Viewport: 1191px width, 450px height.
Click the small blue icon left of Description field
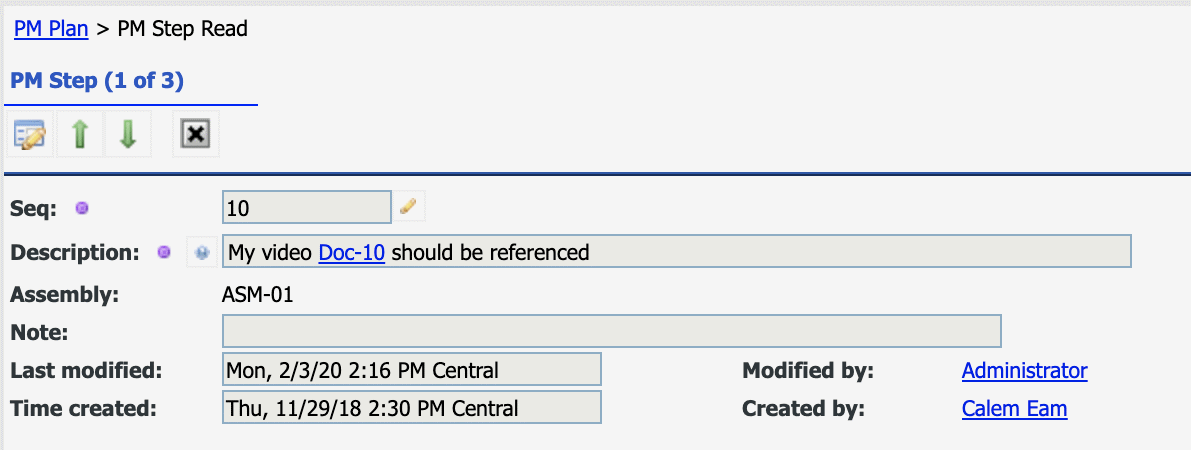pyautogui.click(x=201, y=252)
